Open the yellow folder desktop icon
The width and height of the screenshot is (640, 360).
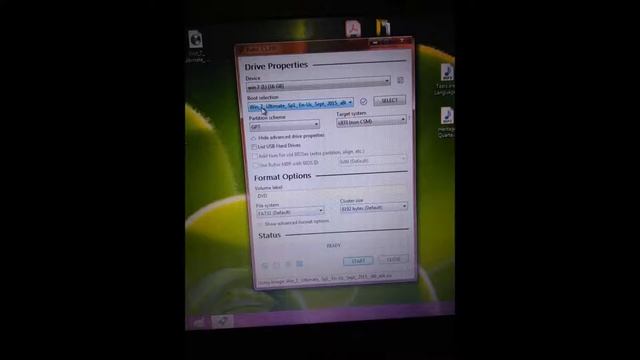click(383, 28)
